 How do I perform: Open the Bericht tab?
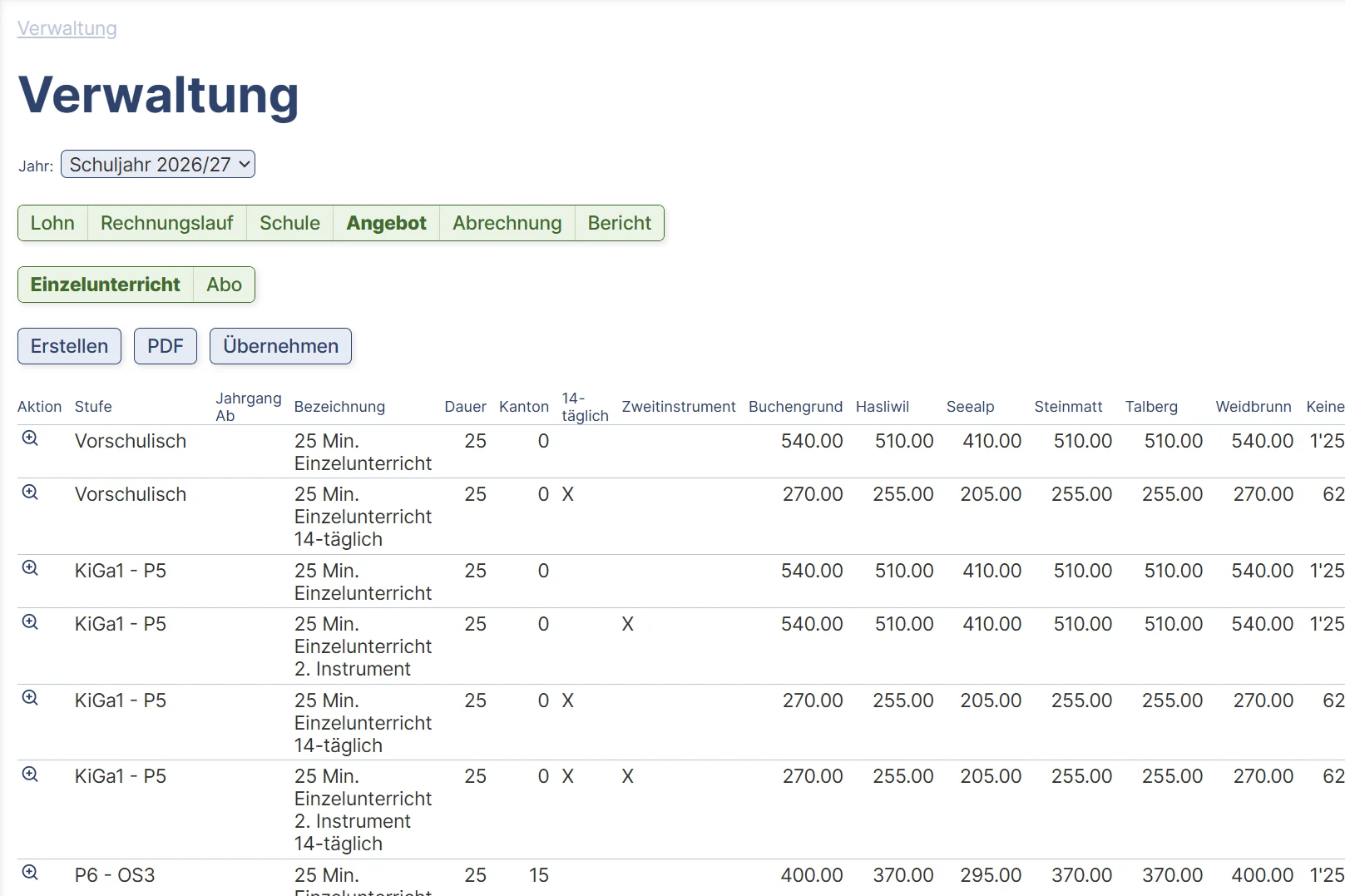620,223
